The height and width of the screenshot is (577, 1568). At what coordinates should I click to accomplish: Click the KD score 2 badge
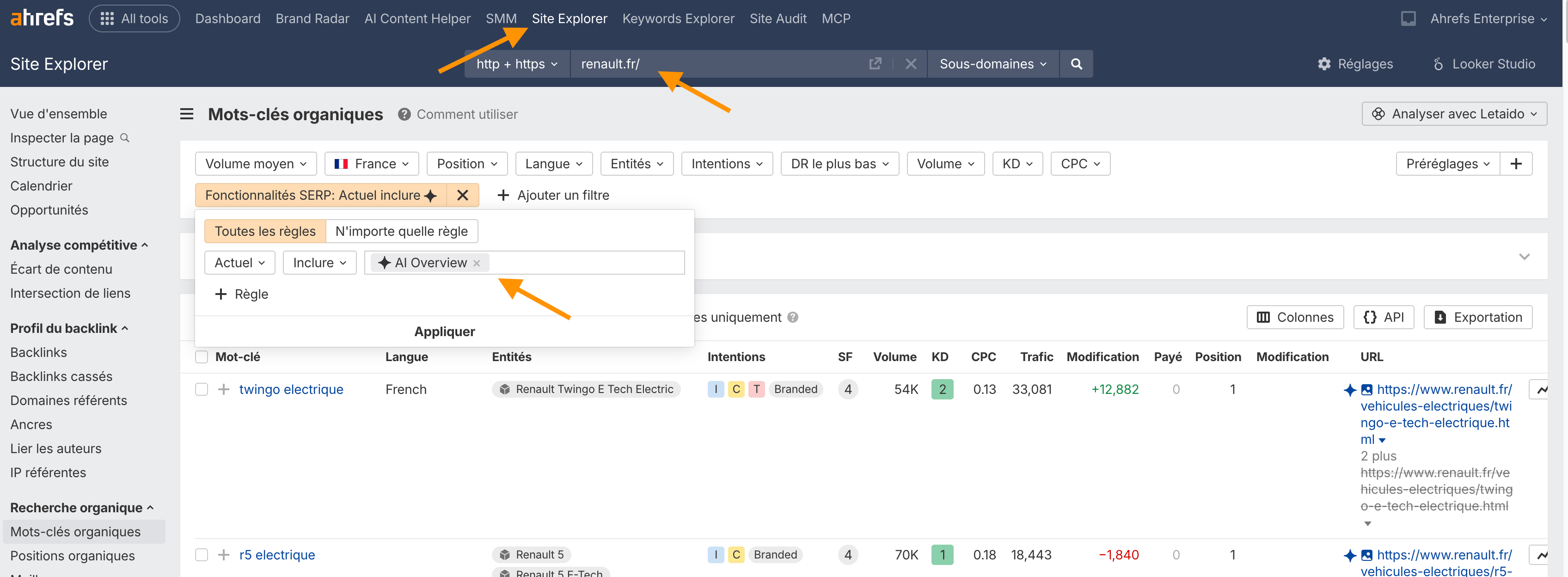(x=942, y=390)
